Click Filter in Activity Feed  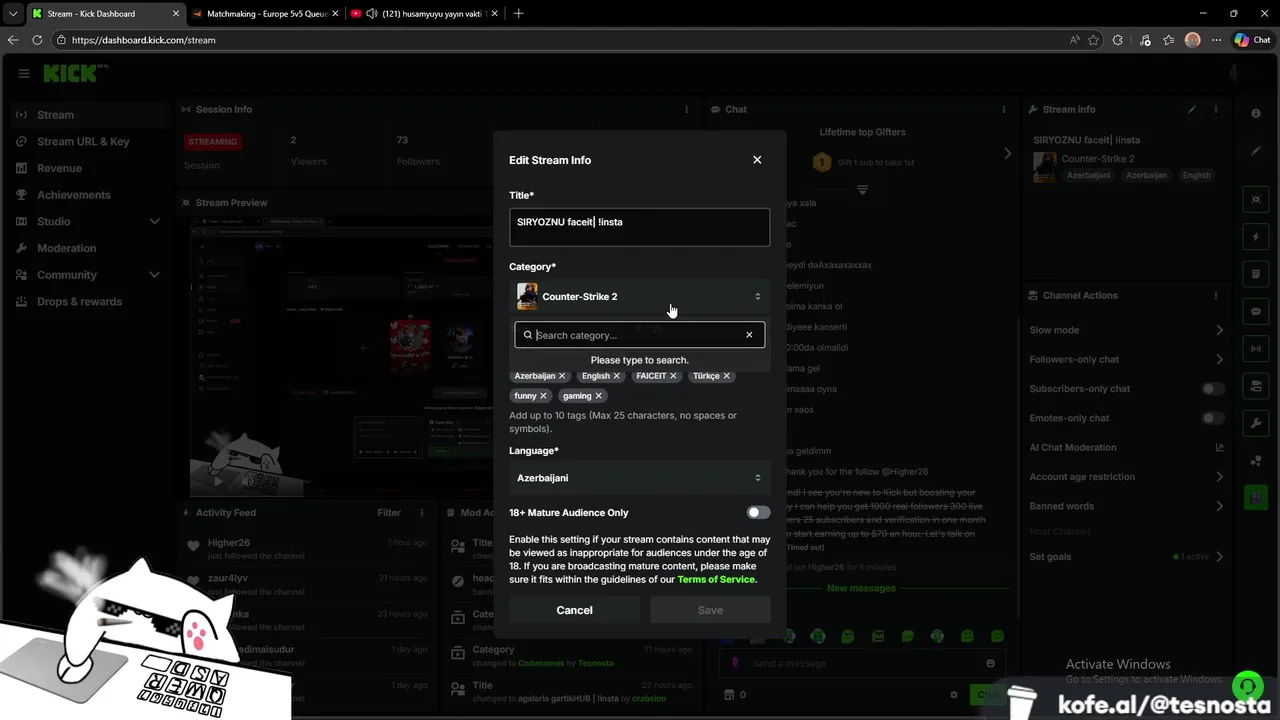[x=389, y=513]
